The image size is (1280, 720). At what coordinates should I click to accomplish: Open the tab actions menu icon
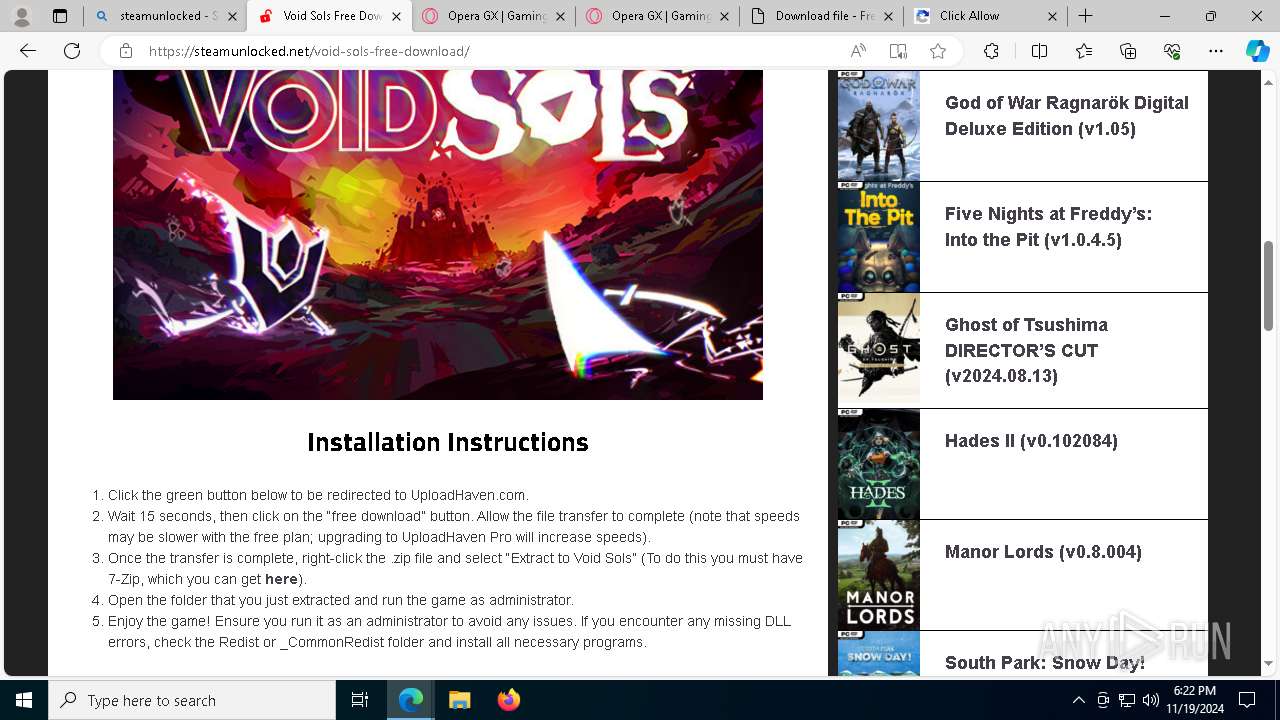[x=60, y=16]
